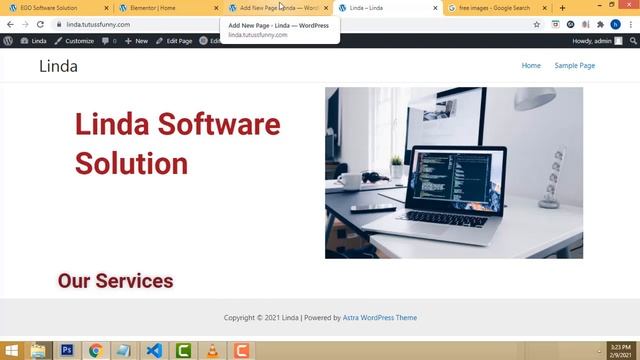Click the Linda Software Solution heading
640x360 pixels.
pyautogui.click(x=178, y=144)
